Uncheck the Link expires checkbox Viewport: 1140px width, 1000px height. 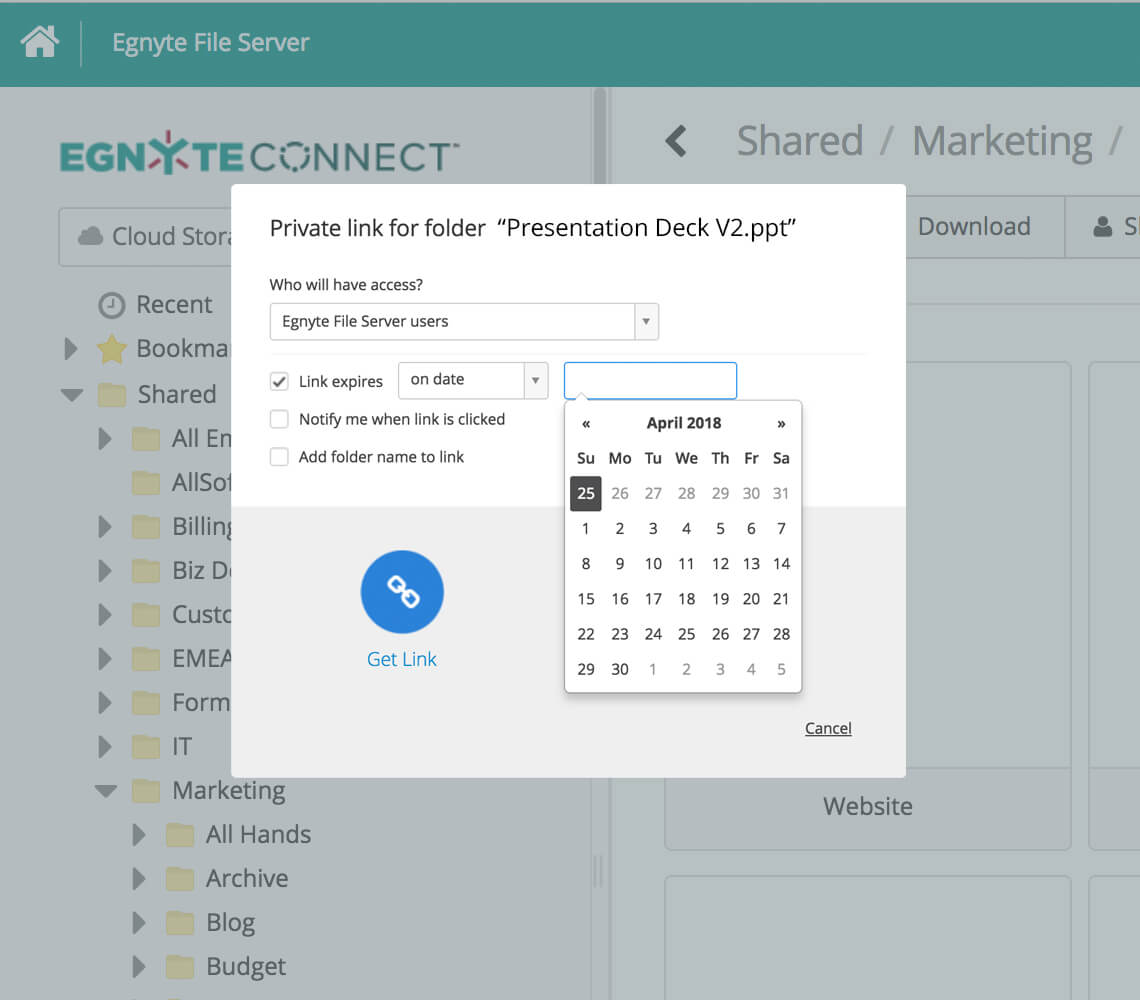pos(280,381)
